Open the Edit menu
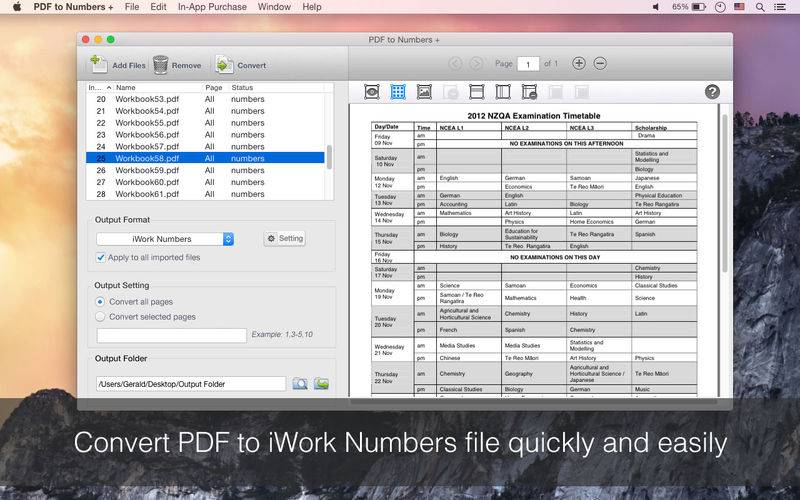 click(158, 7)
